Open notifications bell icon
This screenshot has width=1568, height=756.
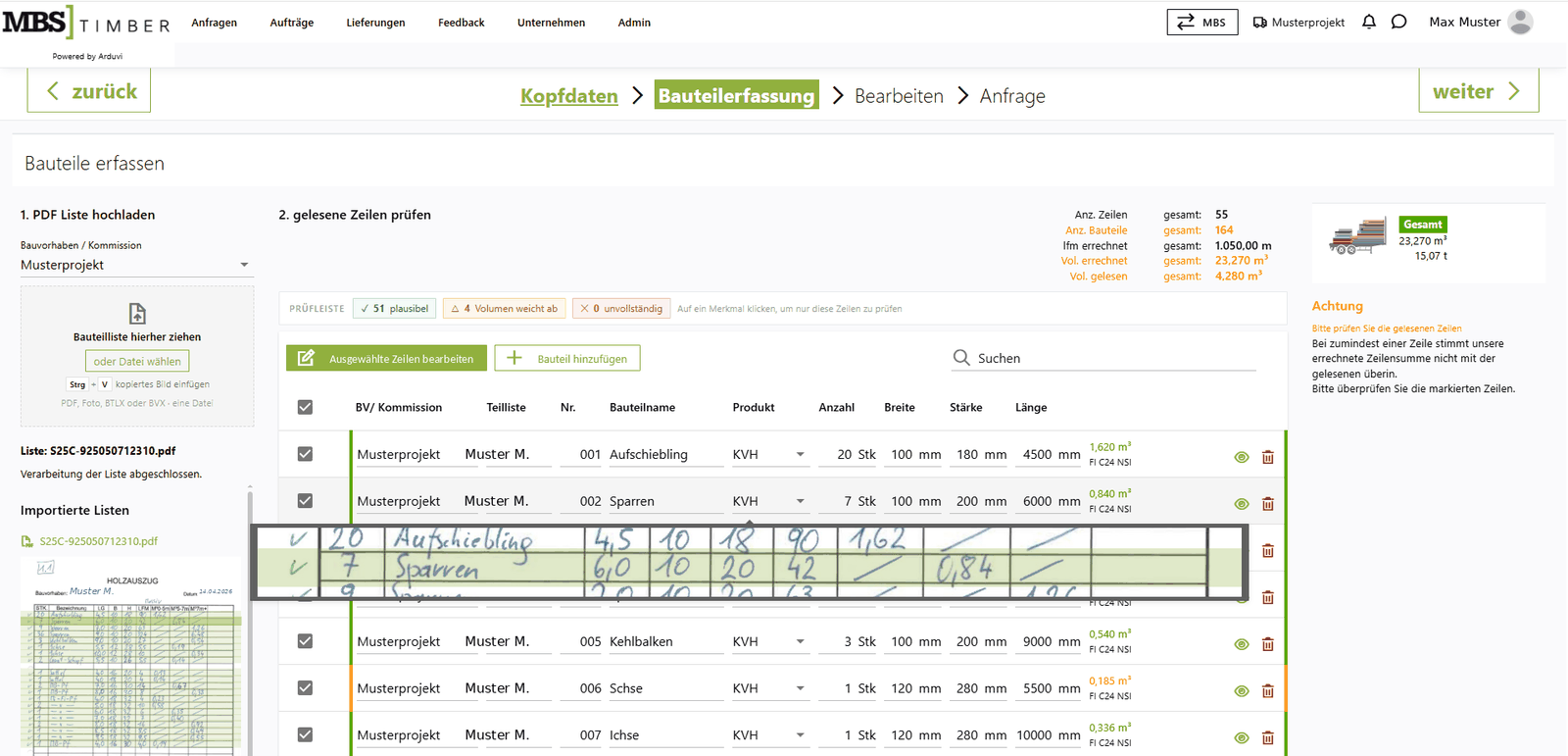[x=1369, y=22]
